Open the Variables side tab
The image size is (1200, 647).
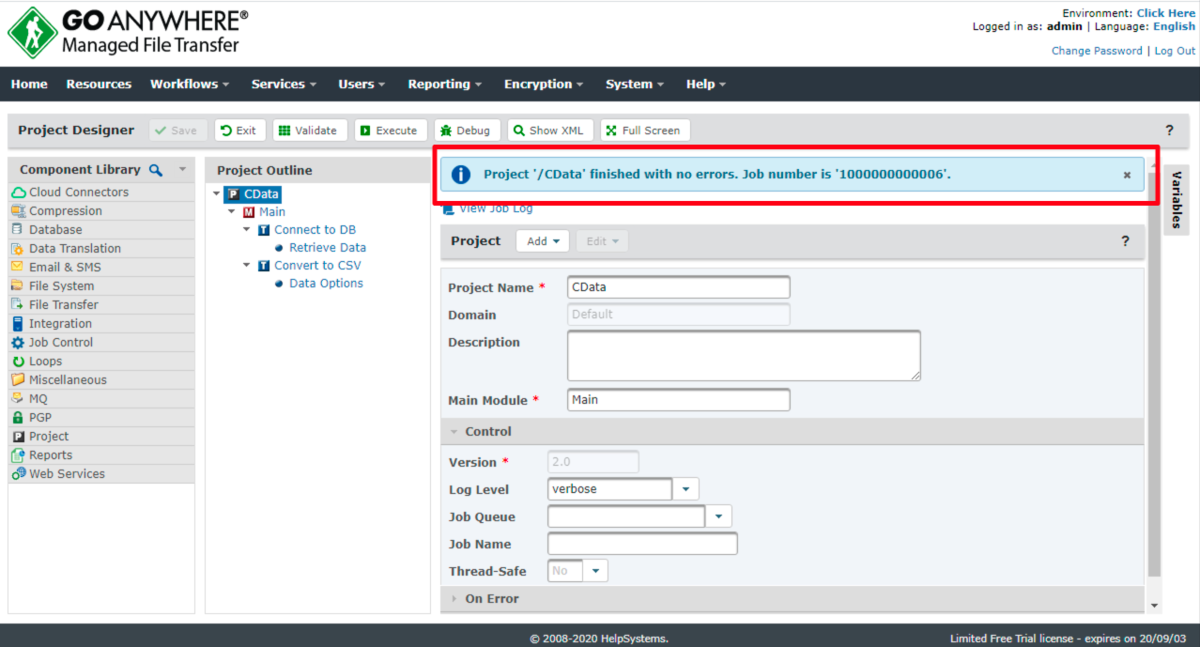pos(1176,200)
